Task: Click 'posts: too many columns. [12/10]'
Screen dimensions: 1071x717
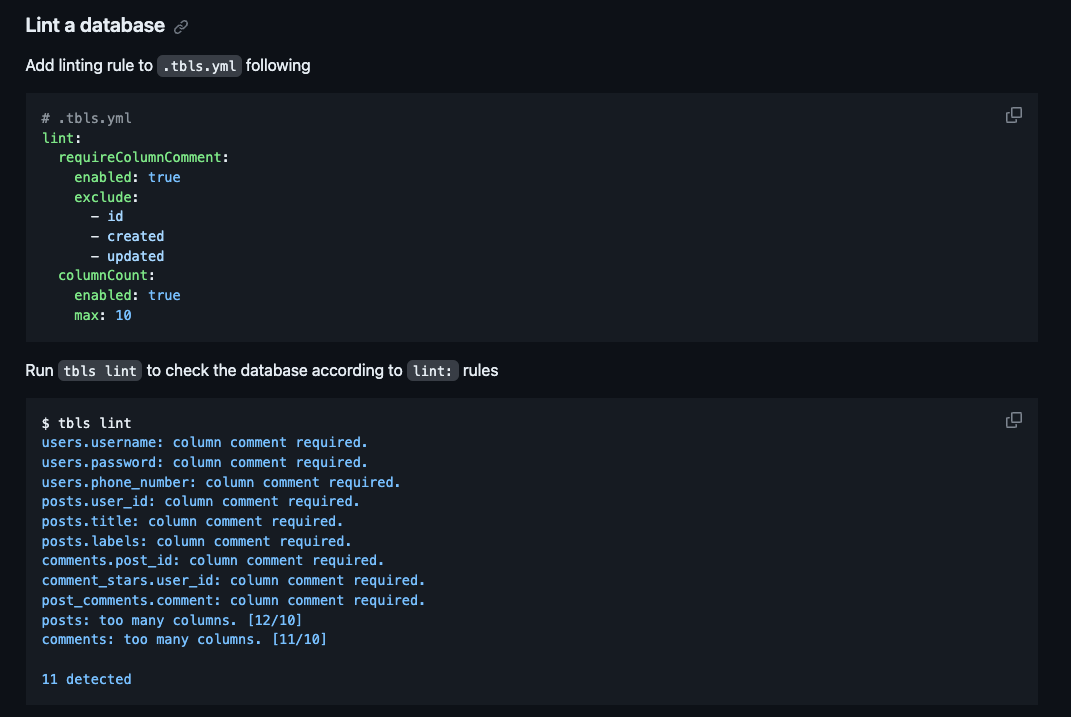Action: click(172, 620)
